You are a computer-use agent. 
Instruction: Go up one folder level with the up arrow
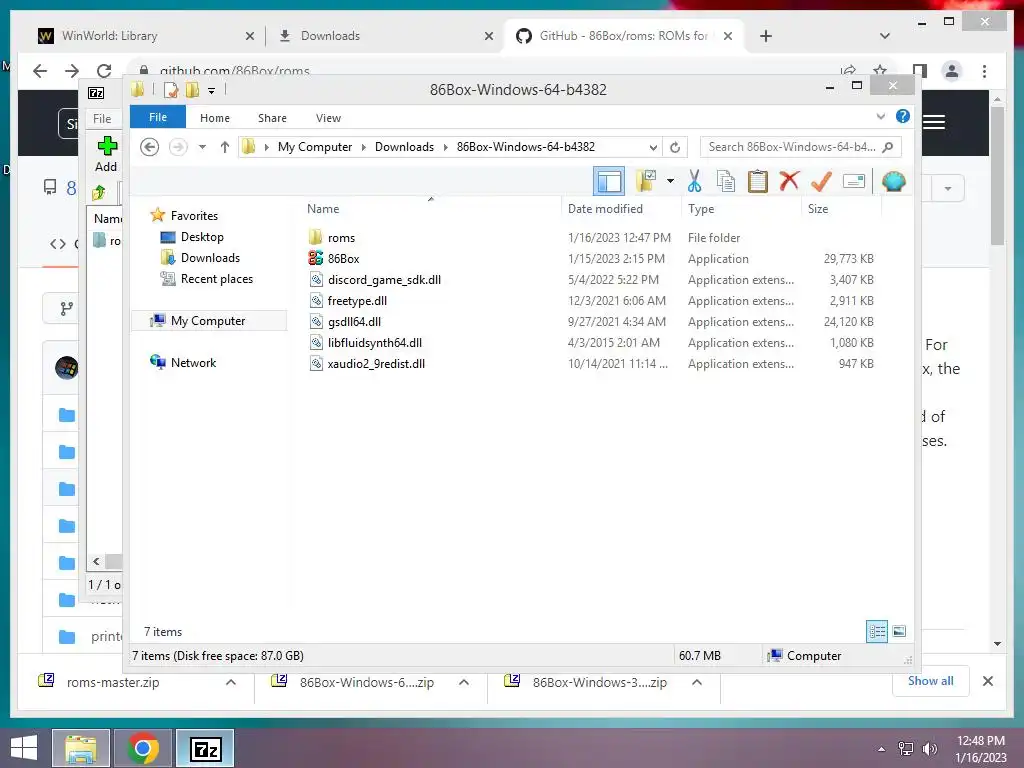[225, 147]
